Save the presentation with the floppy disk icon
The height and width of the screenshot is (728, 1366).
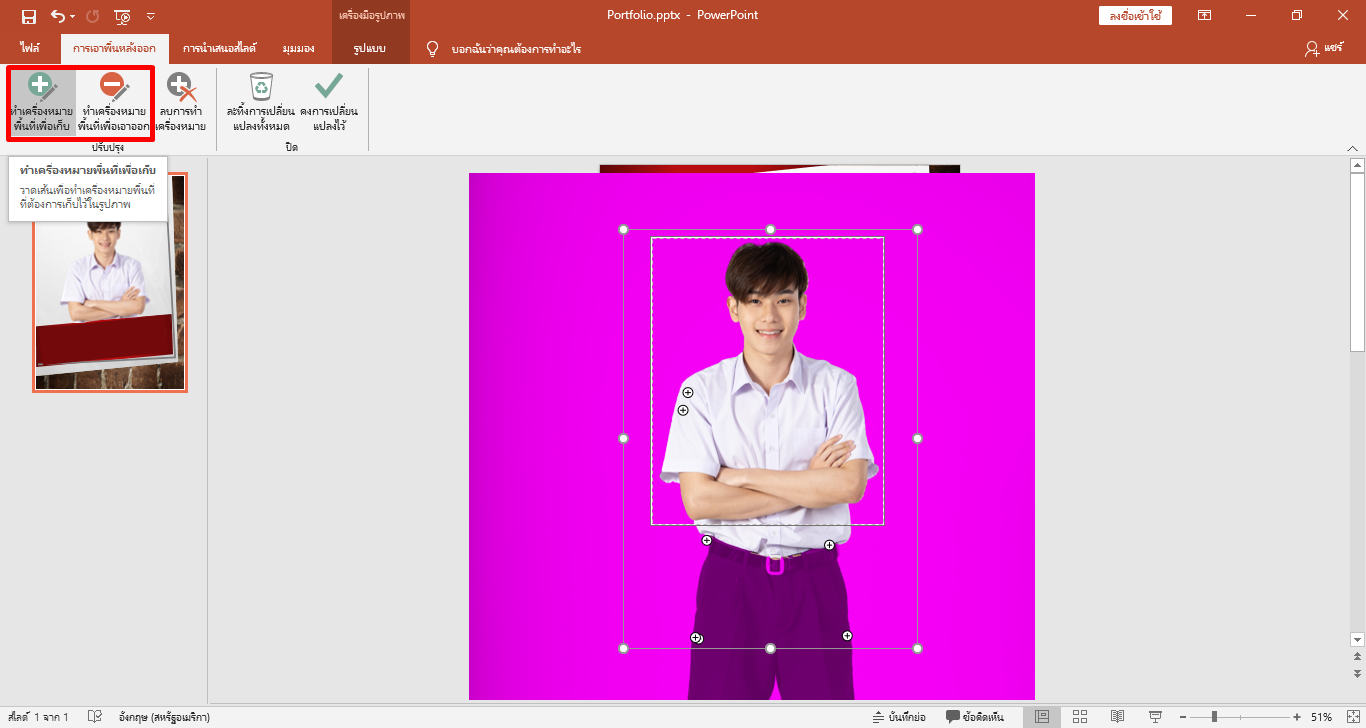coord(29,16)
